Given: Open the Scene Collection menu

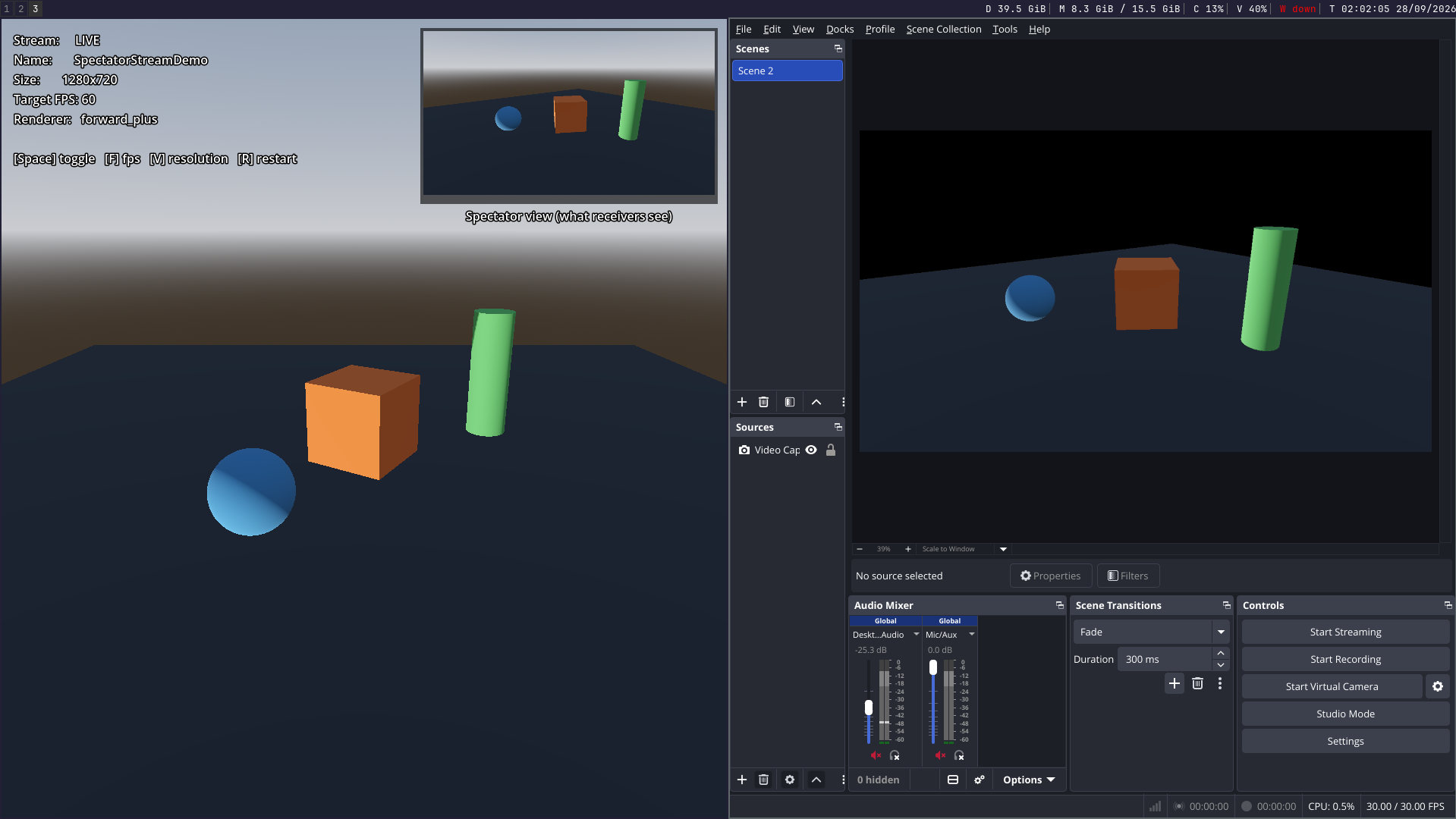Looking at the screenshot, I should coord(944,29).
